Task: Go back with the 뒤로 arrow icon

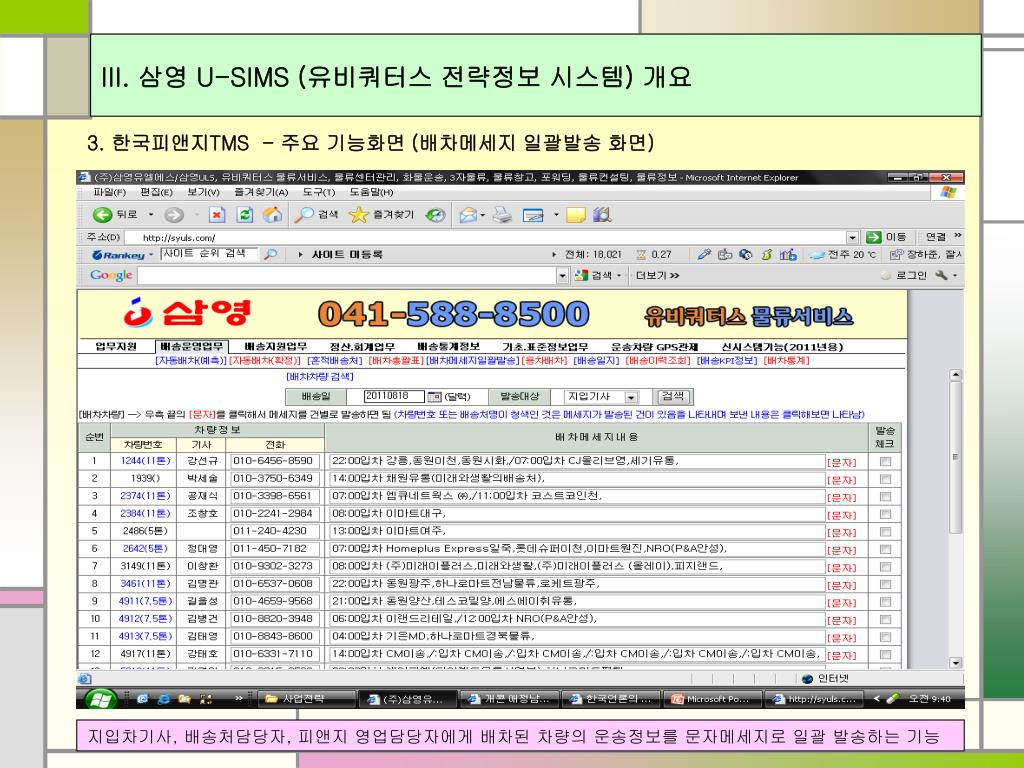Action: (102, 215)
